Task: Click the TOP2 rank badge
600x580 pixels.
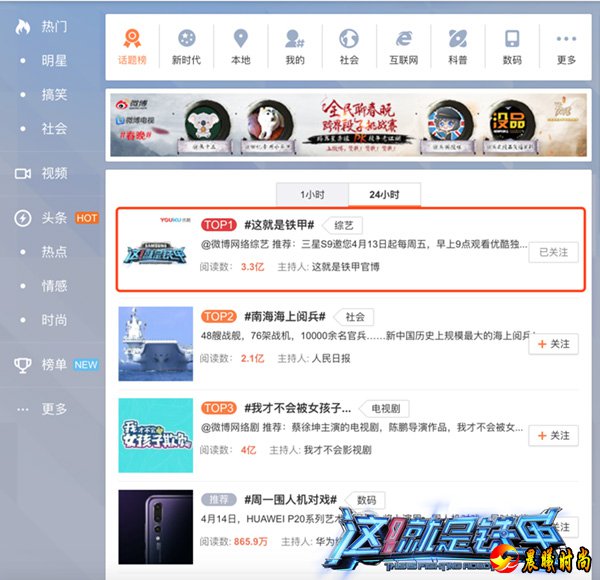Action: [218, 316]
